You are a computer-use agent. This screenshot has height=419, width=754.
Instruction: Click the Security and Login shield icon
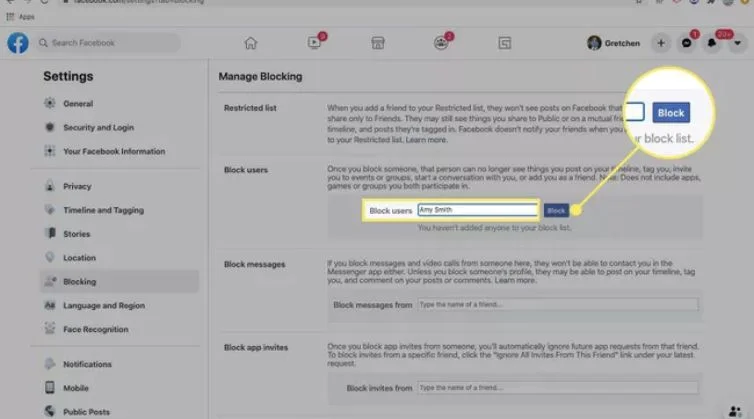click(x=50, y=127)
